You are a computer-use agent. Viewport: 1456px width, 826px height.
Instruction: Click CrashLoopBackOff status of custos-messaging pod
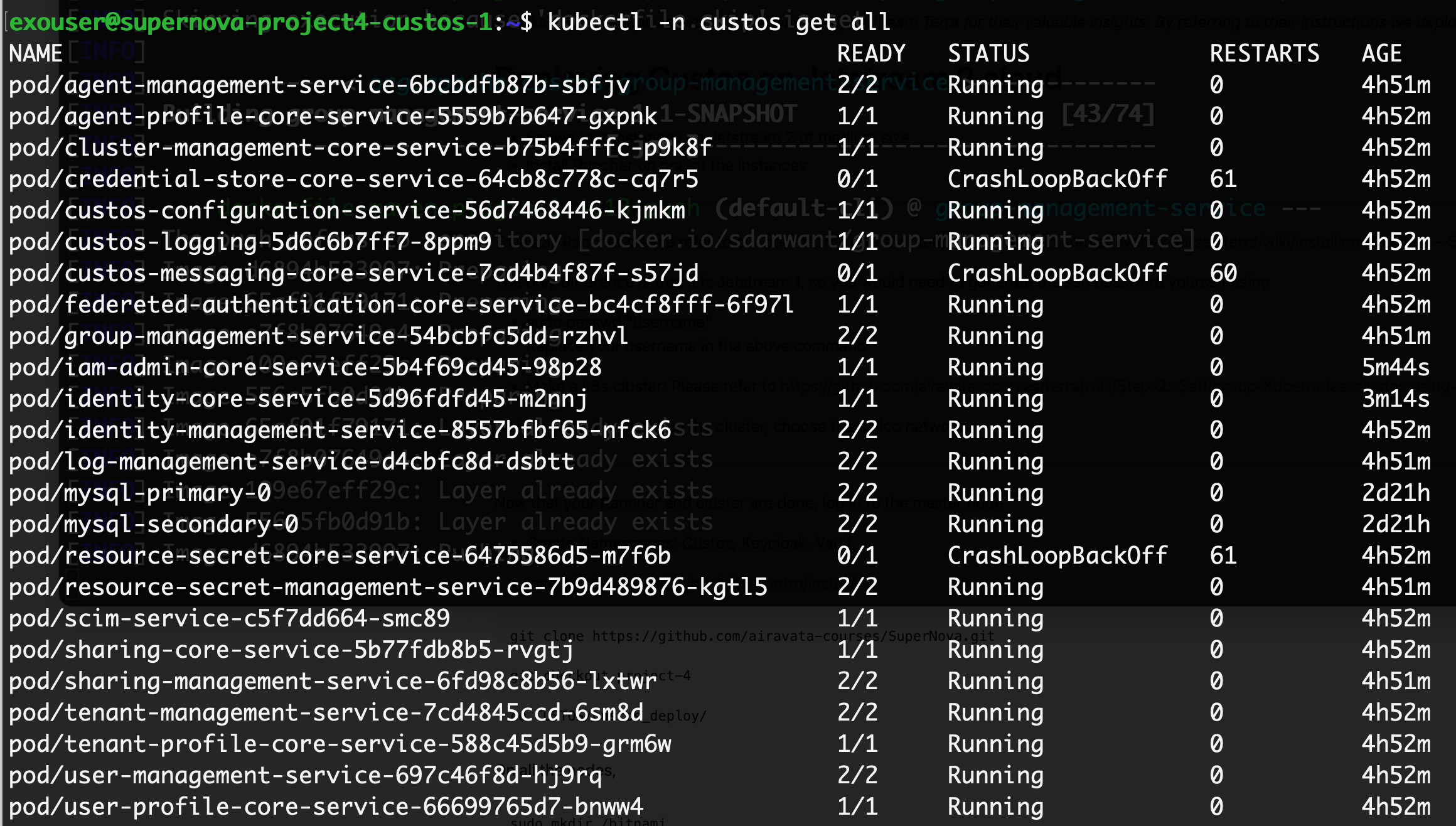tap(1057, 273)
